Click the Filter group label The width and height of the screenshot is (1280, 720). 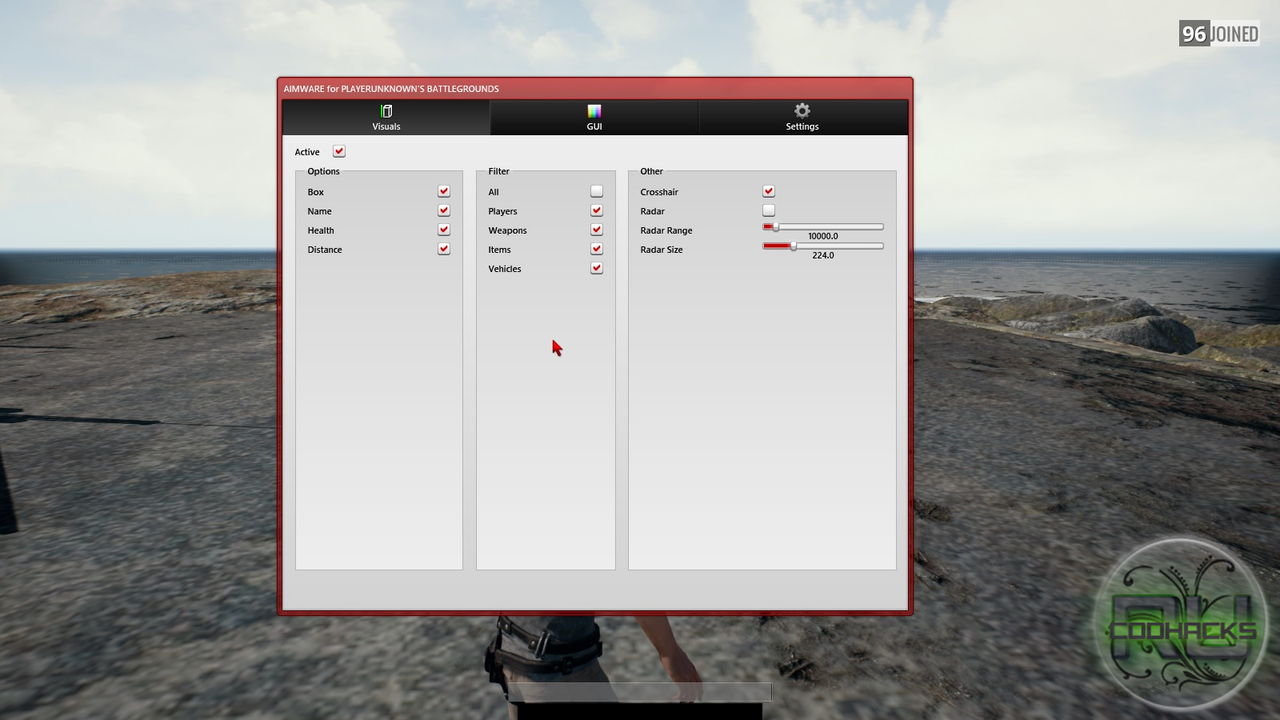point(499,172)
